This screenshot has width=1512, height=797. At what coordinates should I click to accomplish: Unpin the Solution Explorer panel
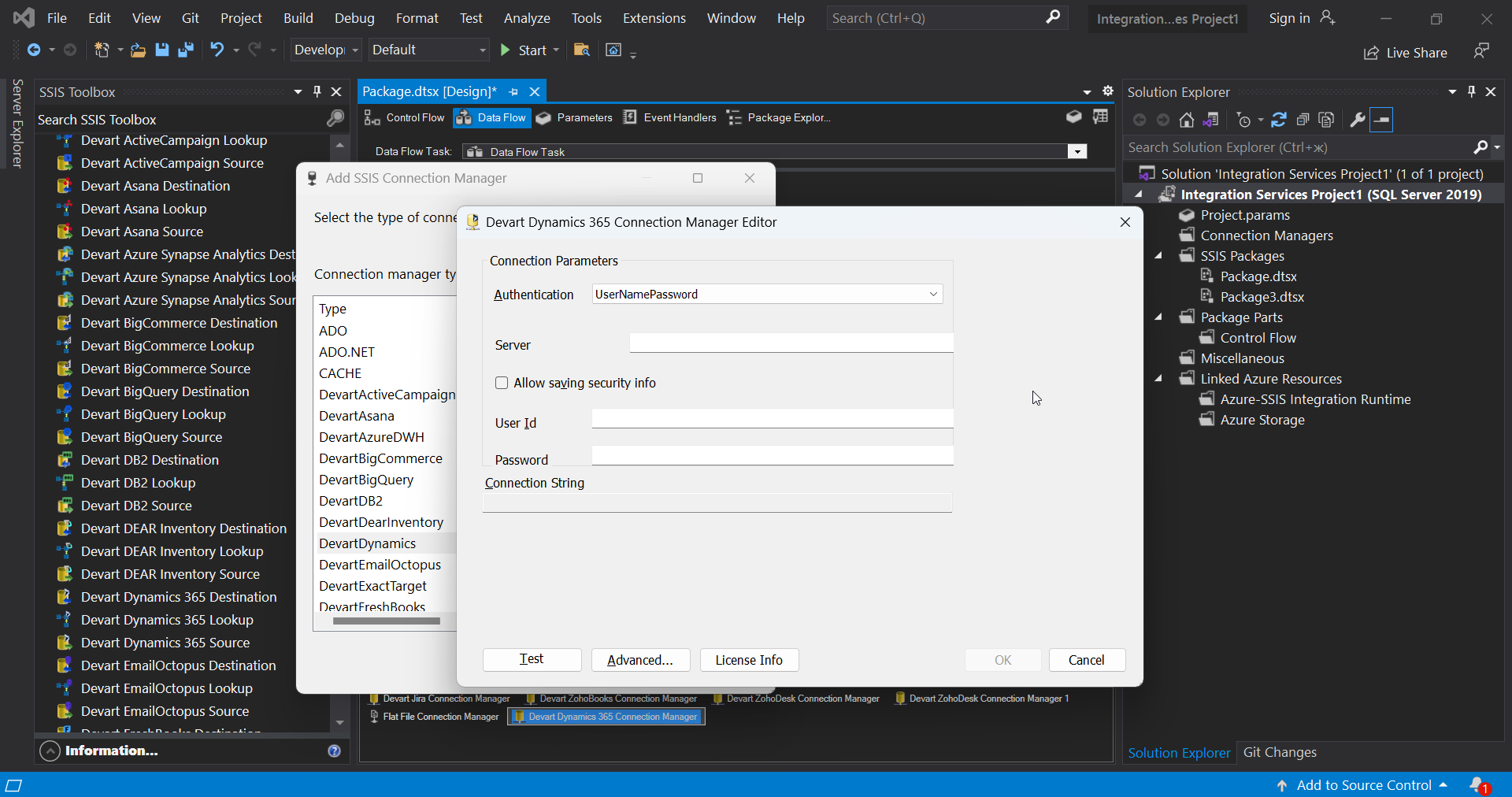1471,91
